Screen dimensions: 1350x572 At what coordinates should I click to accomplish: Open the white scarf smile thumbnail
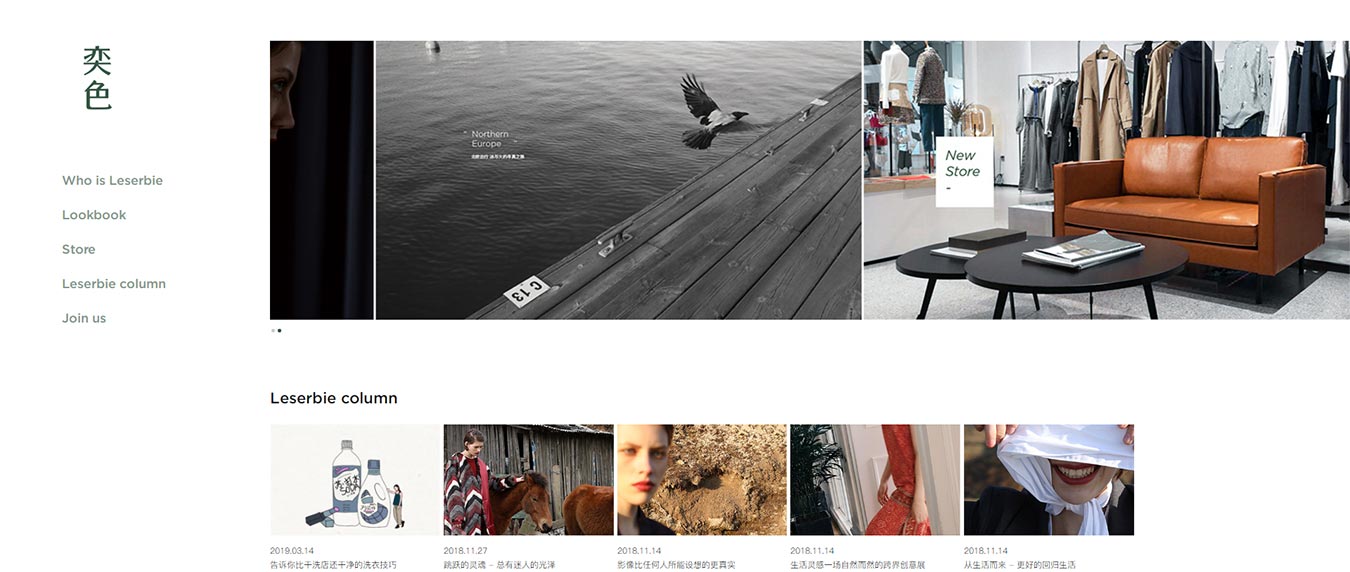pyautogui.click(x=1049, y=480)
